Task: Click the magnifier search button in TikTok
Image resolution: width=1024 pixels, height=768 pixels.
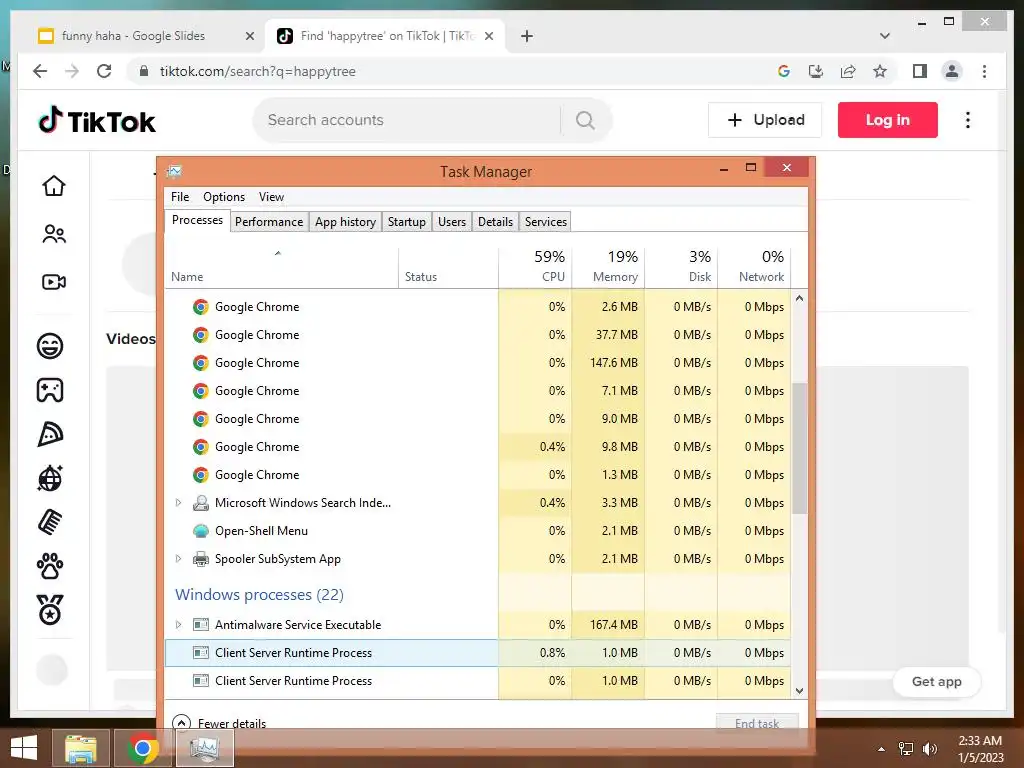Action: 585,120
